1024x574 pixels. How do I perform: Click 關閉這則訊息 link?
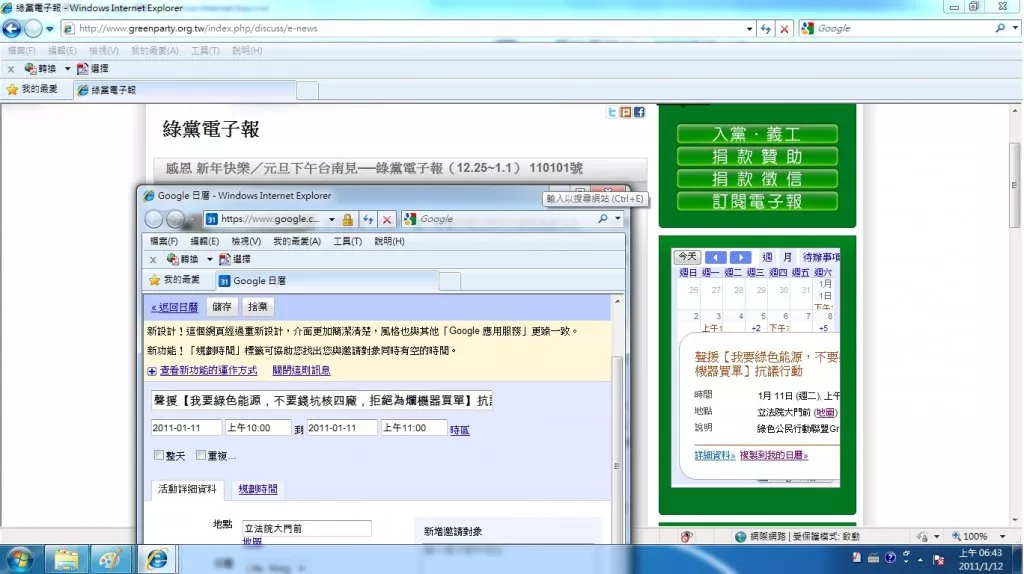click(x=301, y=370)
